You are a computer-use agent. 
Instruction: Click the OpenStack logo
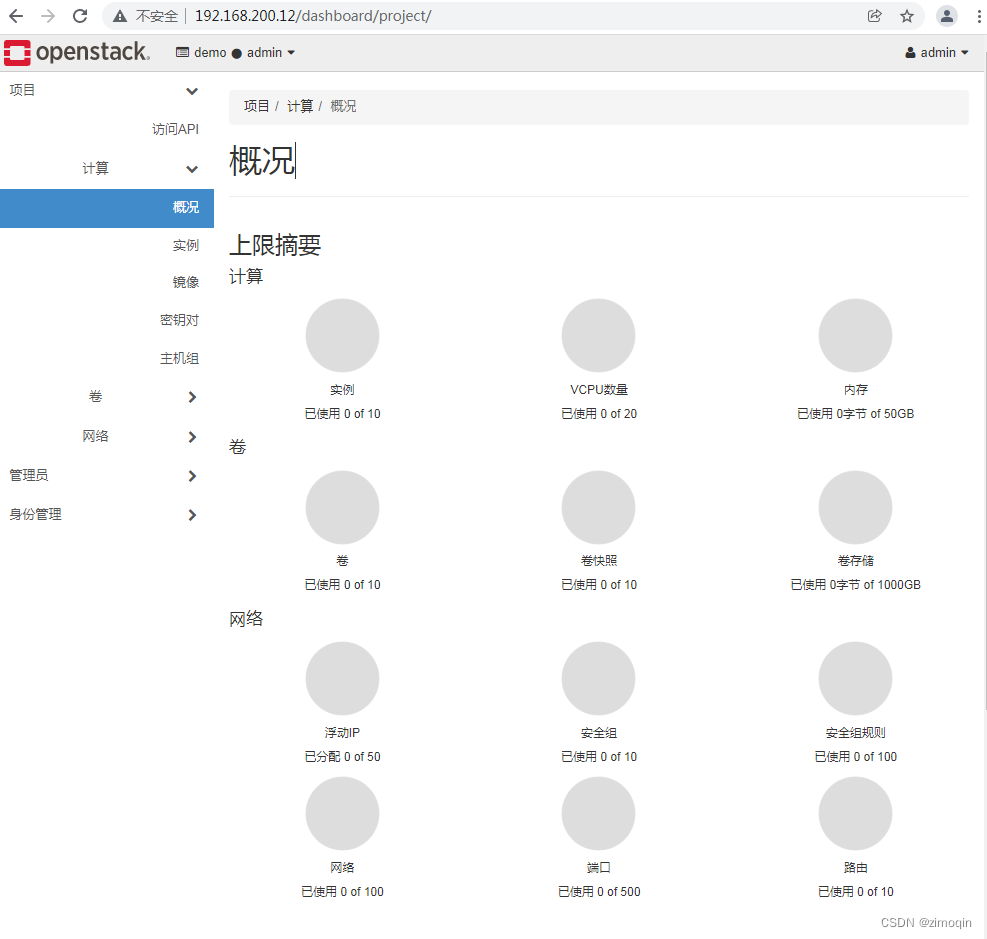77,51
